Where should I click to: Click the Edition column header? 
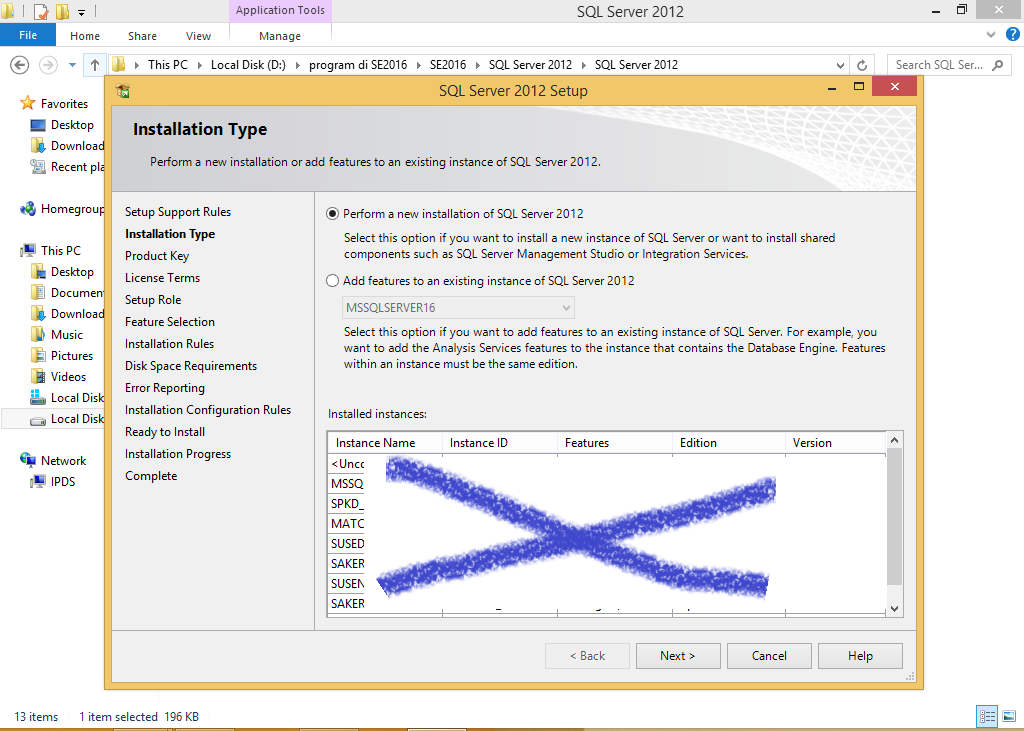coord(728,442)
